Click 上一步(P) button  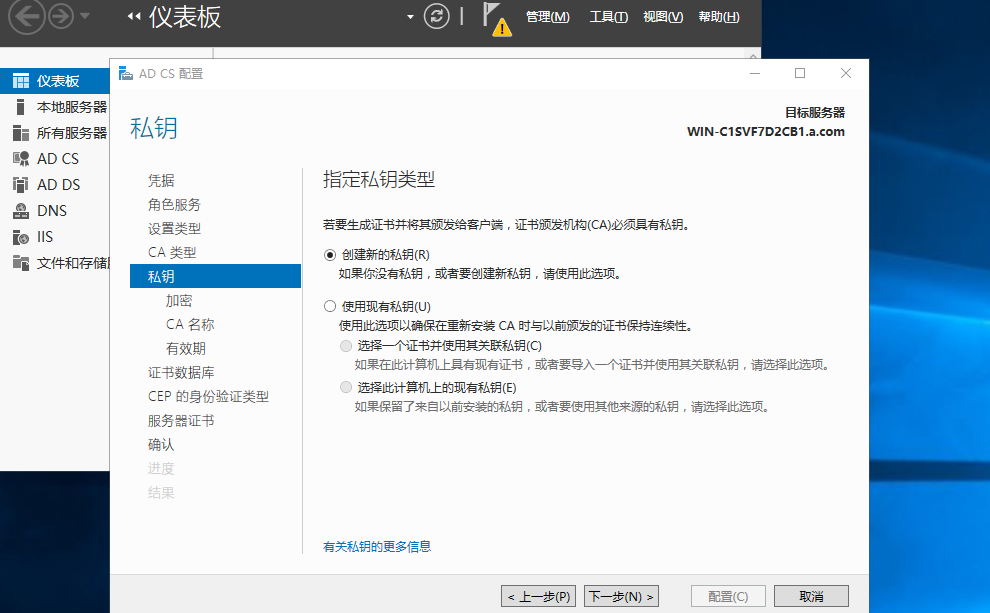click(x=539, y=597)
